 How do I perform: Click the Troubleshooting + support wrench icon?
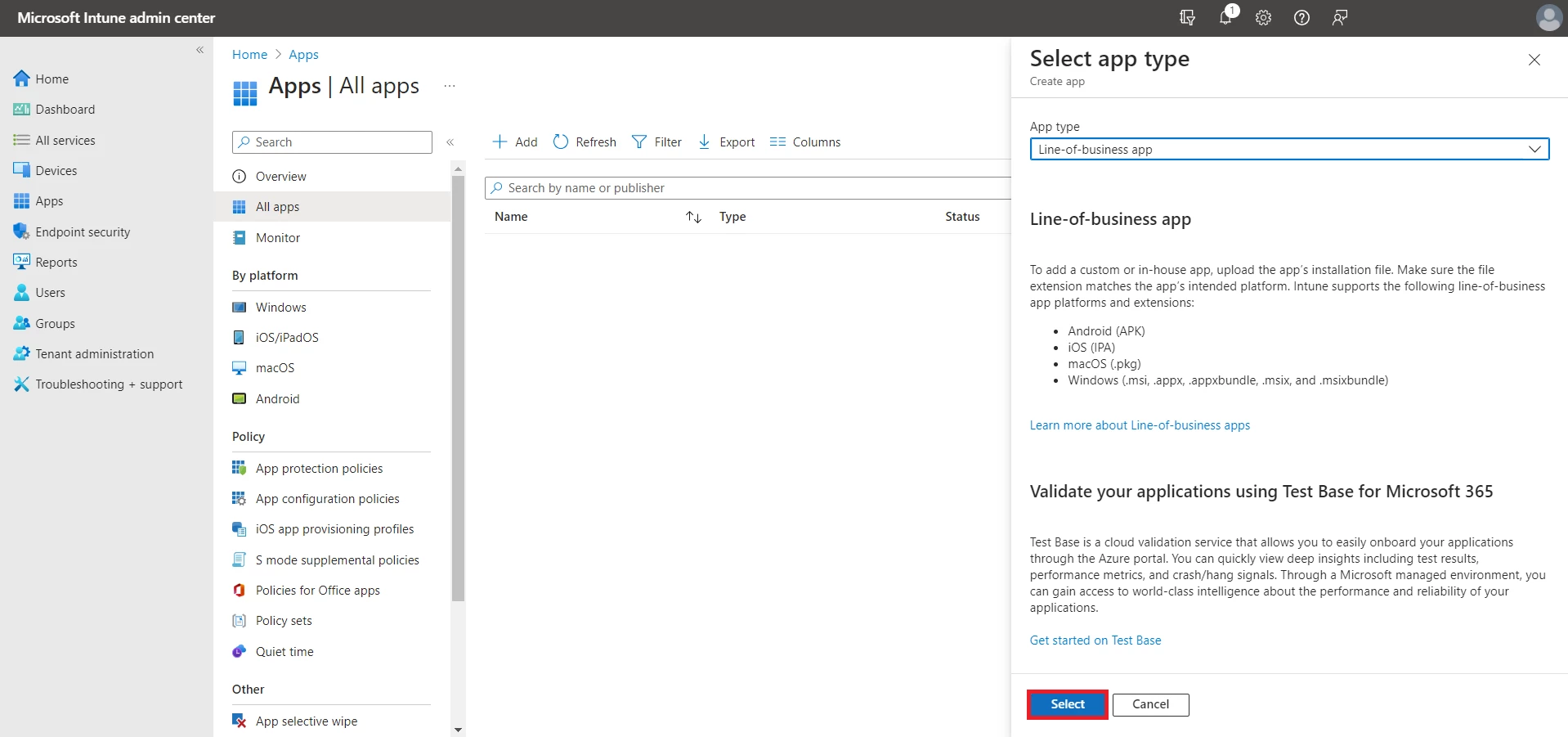(22, 384)
